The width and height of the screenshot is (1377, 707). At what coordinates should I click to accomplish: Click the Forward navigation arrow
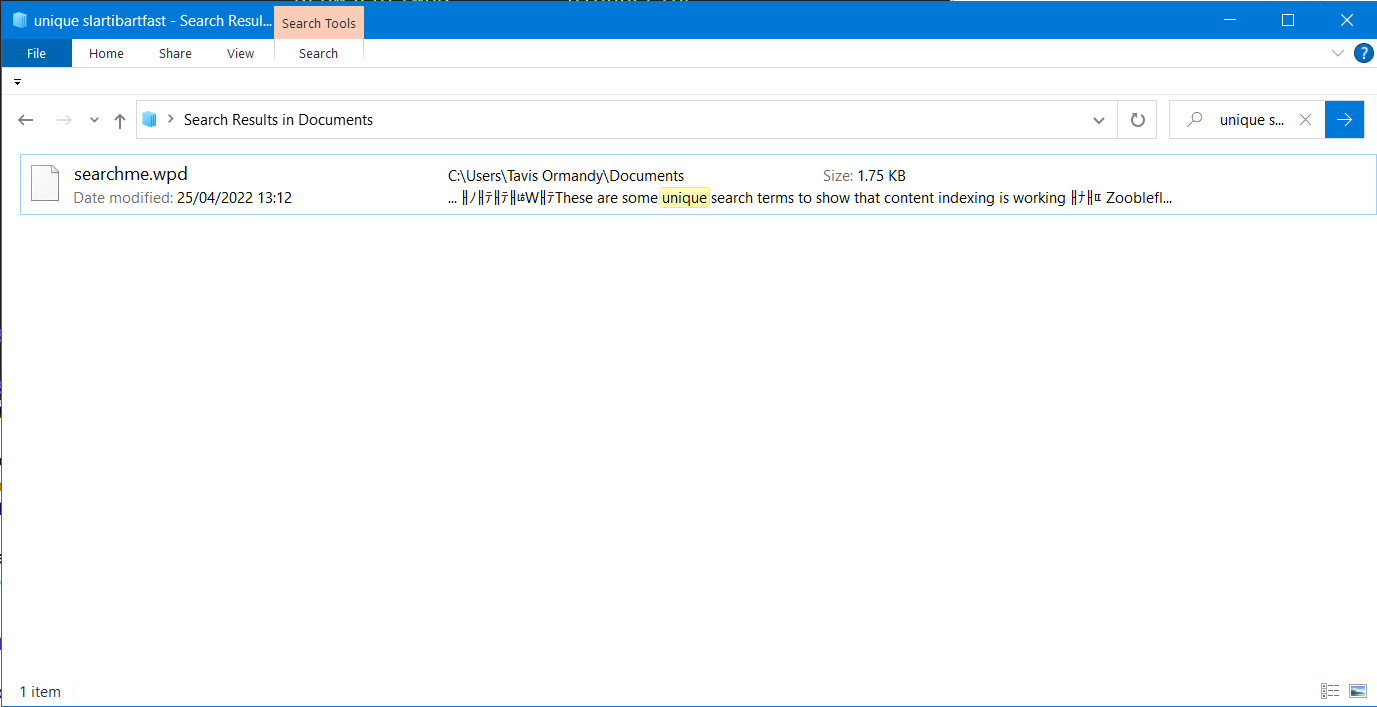coord(63,119)
